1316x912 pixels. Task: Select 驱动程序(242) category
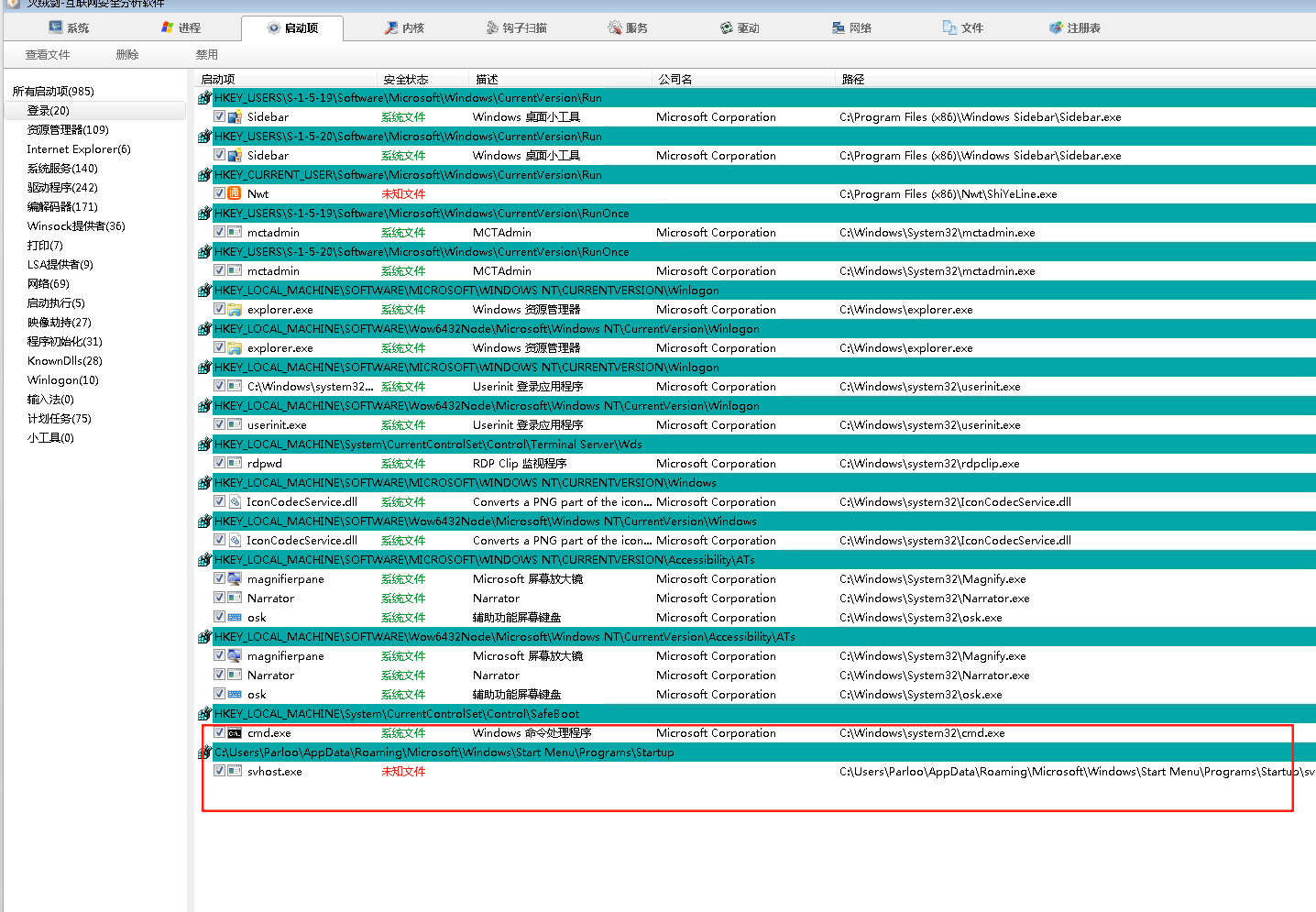pyautogui.click(x=62, y=188)
